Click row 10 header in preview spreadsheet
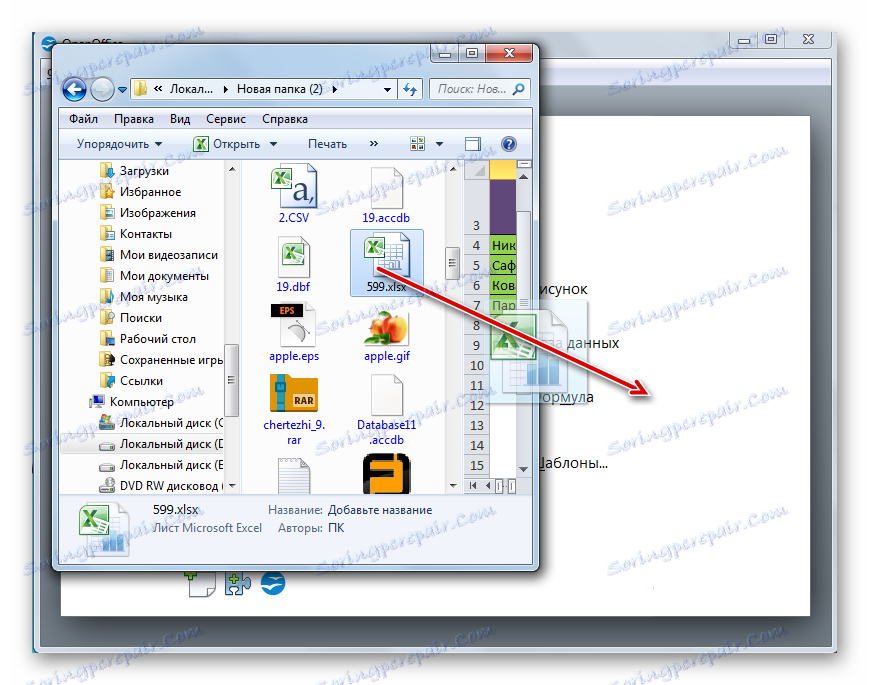Image resolution: width=869 pixels, height=685 pixels. pos(477,366)
